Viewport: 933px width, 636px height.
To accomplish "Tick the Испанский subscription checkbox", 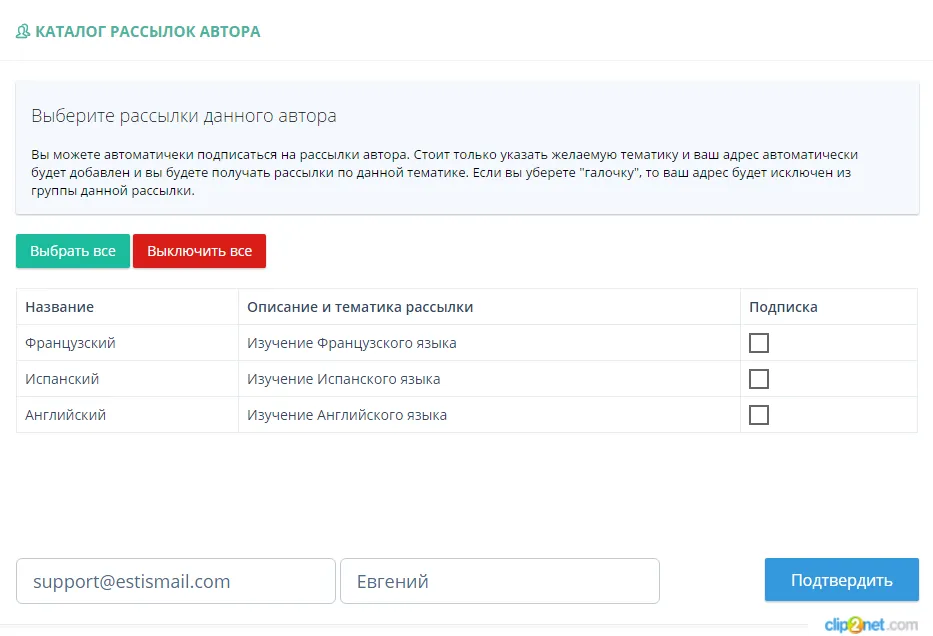I will point(759,379).
